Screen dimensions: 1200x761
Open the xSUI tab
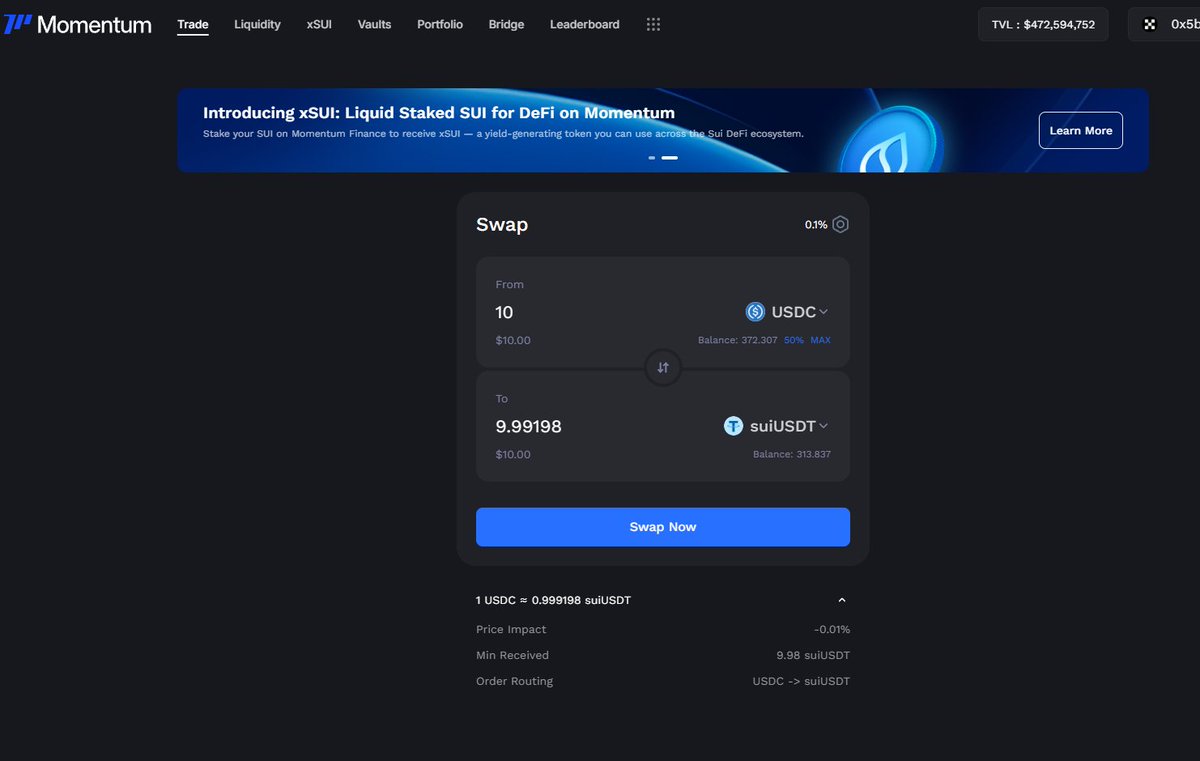pos(319,24)
